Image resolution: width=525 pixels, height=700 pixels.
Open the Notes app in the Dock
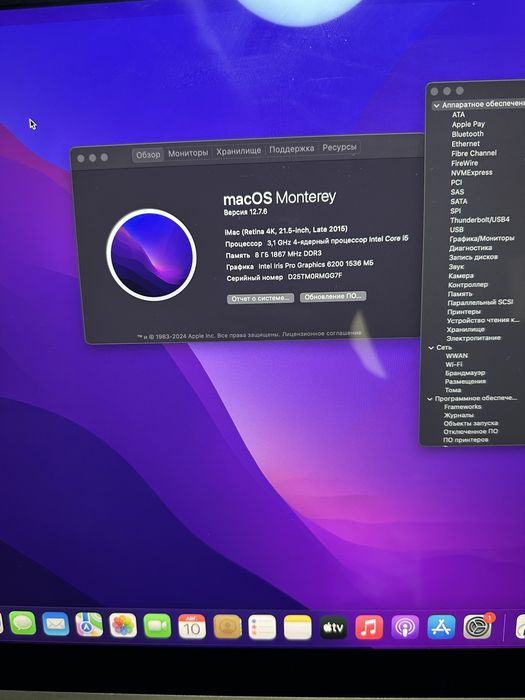[298, 627]
